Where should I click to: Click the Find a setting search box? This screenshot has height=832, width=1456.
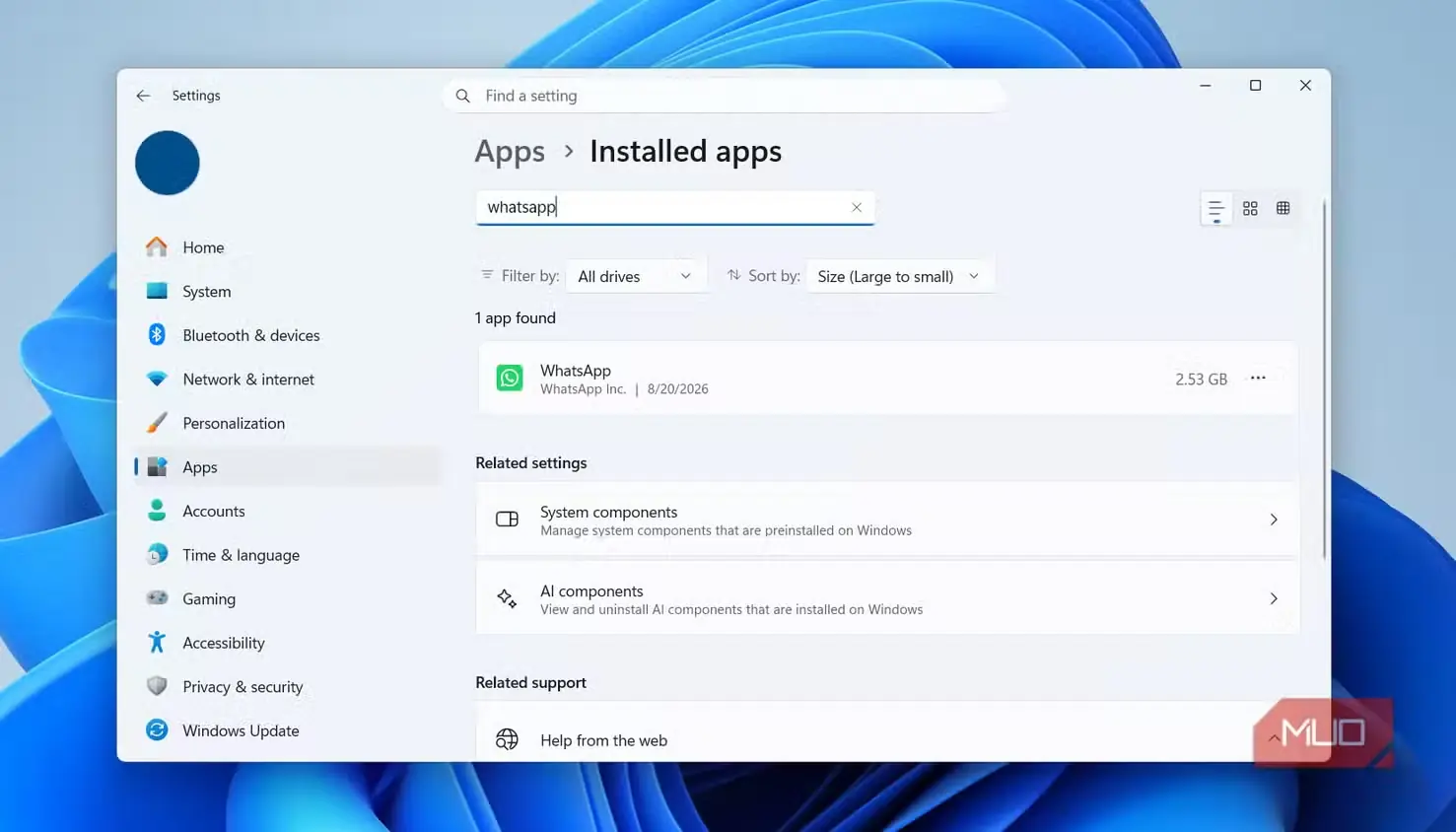point(725,96)
